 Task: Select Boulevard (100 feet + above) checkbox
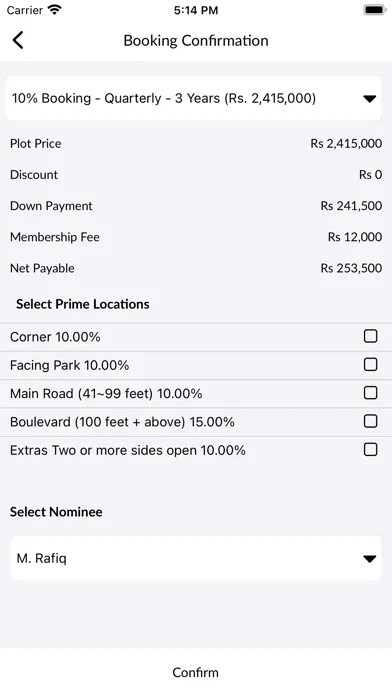tap(370, 421)
